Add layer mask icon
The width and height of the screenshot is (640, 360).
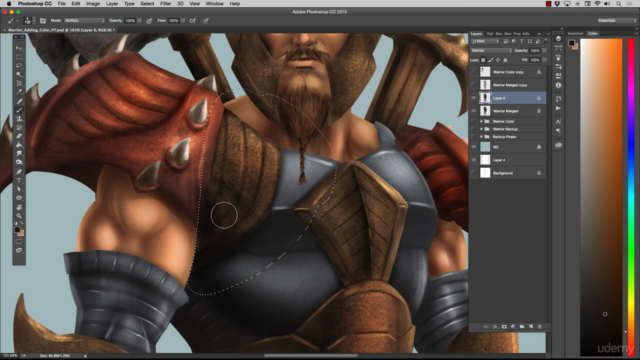(x=504, y=327)
